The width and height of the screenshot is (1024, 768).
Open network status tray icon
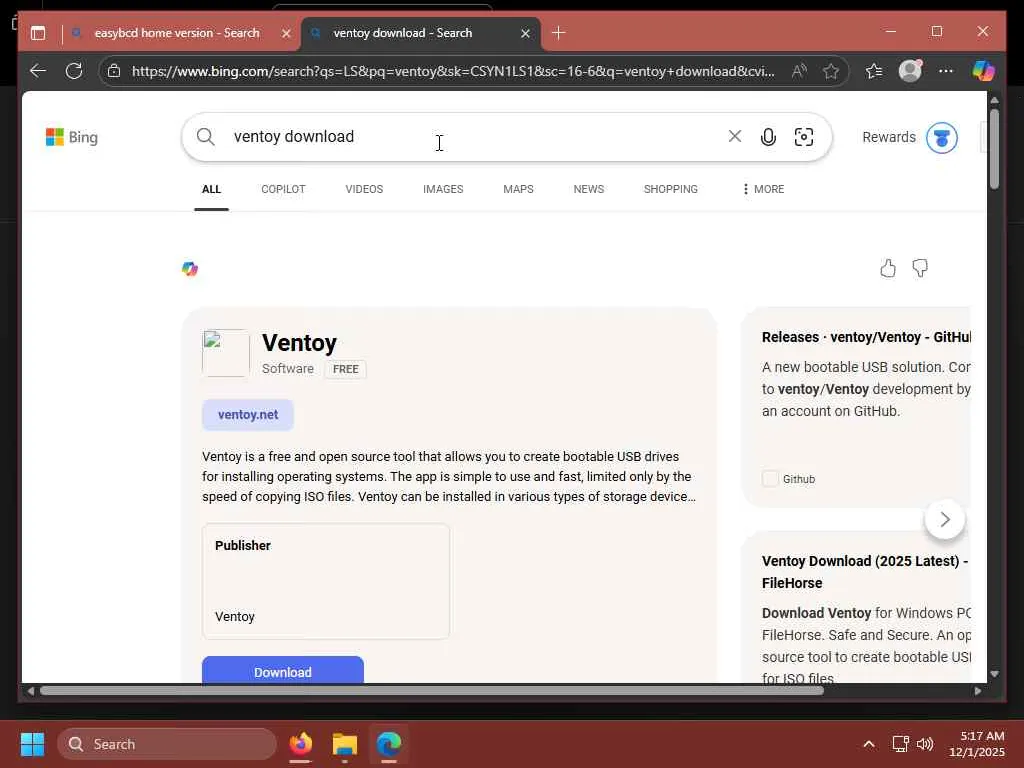[x=901, y=744]
